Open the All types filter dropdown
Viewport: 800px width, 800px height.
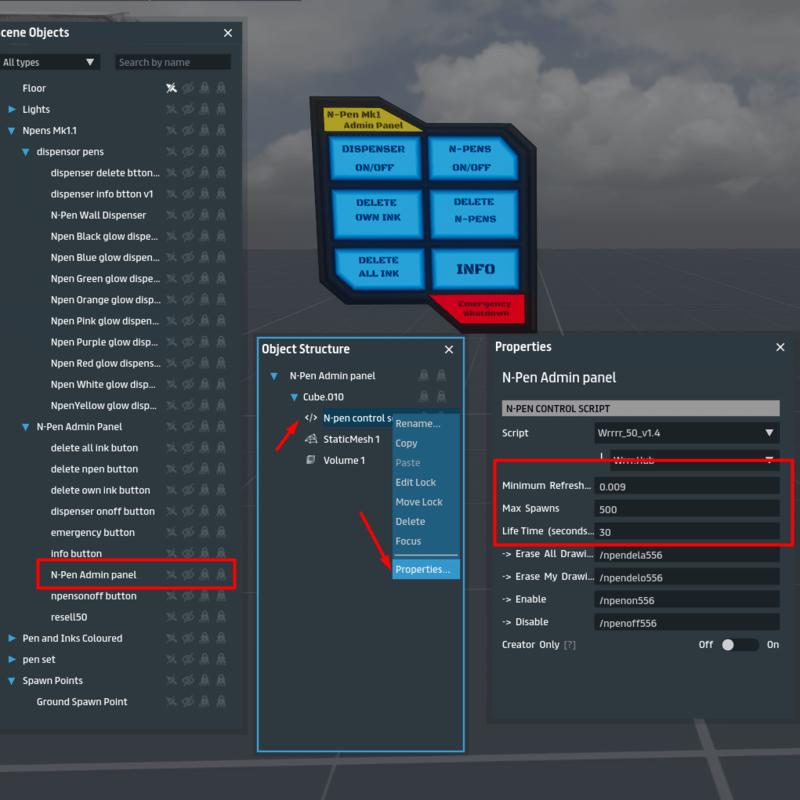50,62
